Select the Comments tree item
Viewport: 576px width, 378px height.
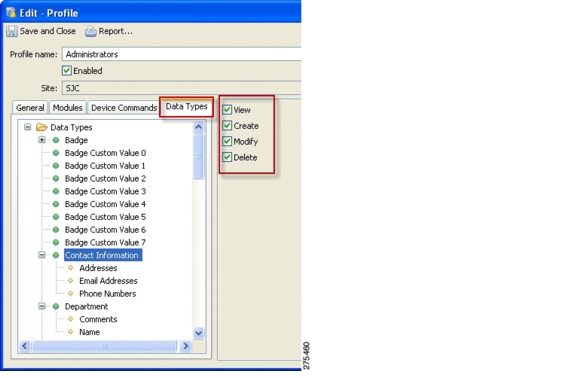pos(98,319)
